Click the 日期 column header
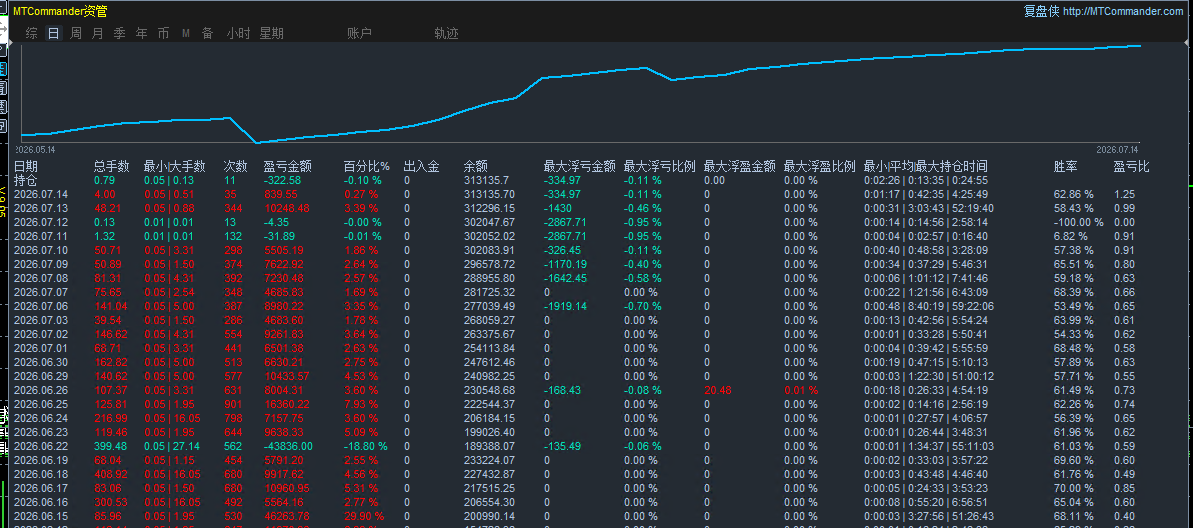Screen dimensions: 1193x529 [26, 166]
